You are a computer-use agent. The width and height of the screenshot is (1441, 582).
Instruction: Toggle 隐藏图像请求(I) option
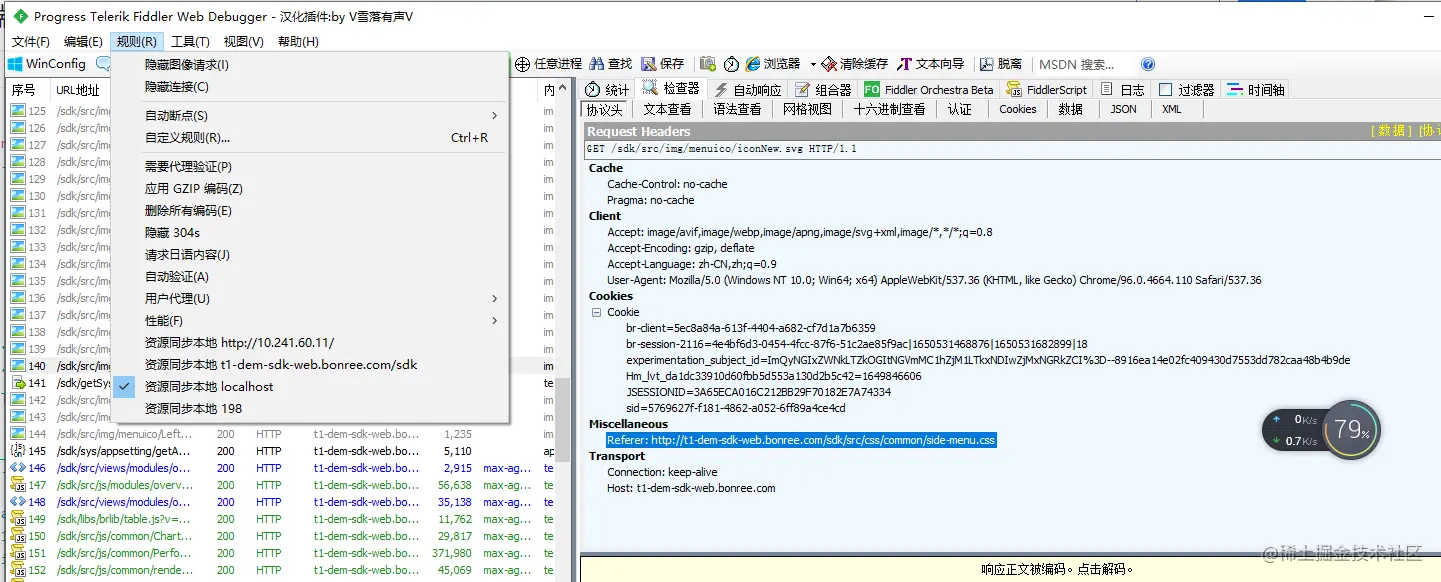310,65
